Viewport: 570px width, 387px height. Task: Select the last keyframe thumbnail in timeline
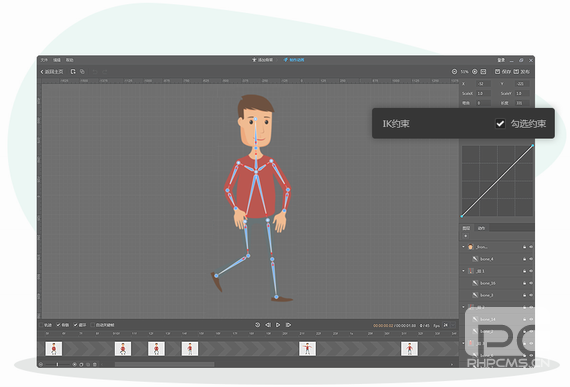[409, 348]
